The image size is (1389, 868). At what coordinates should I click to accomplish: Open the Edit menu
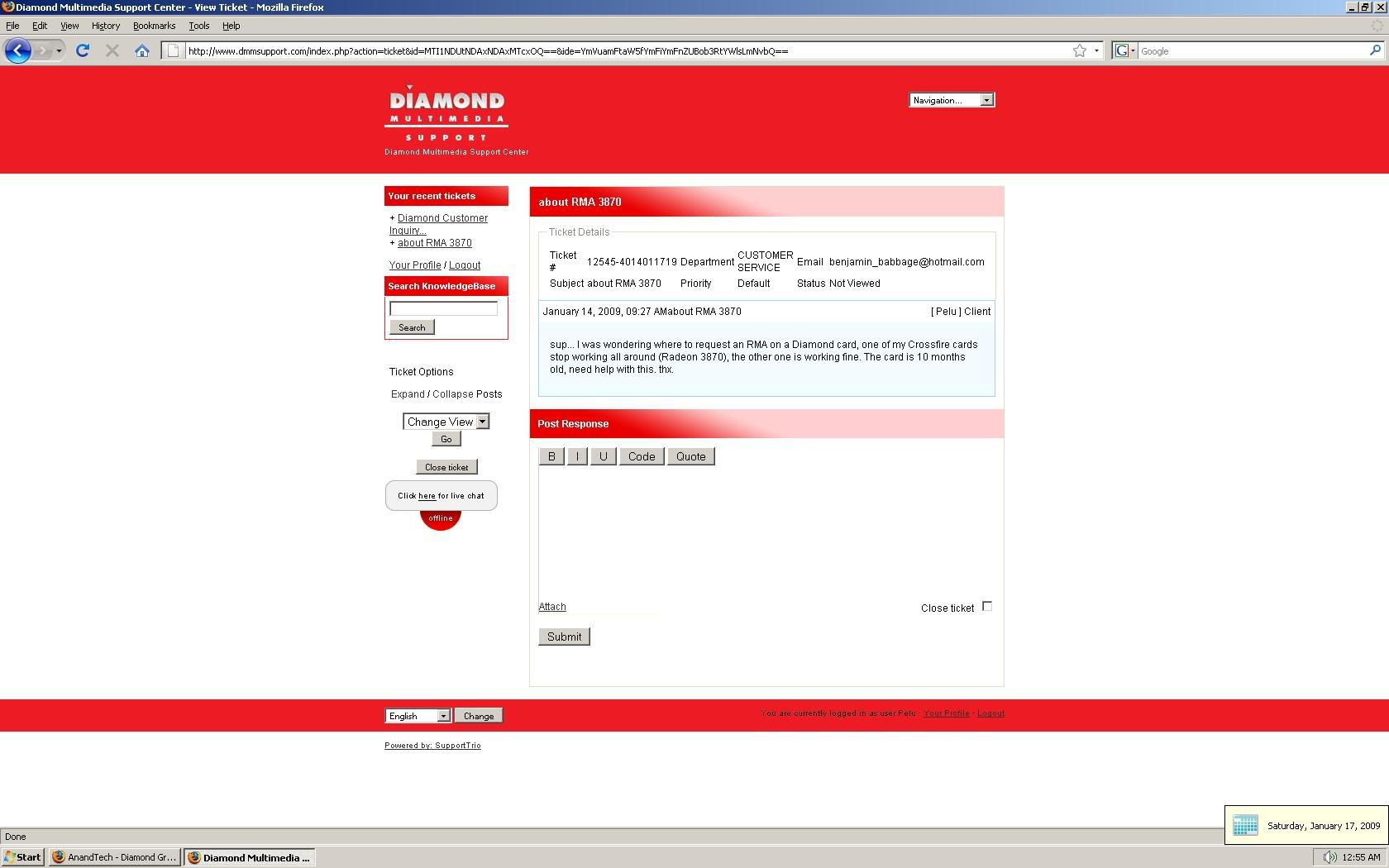point(40,26)
